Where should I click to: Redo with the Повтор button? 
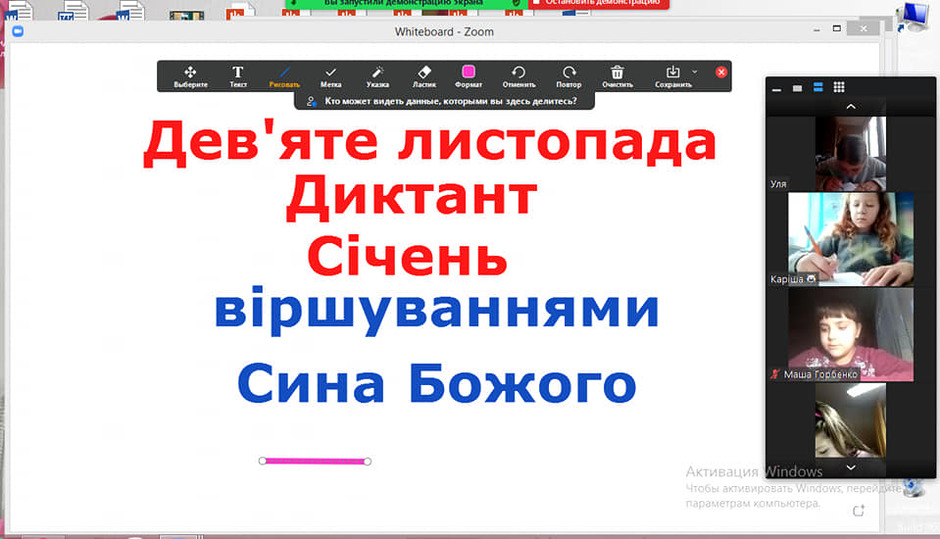point(568,77)
